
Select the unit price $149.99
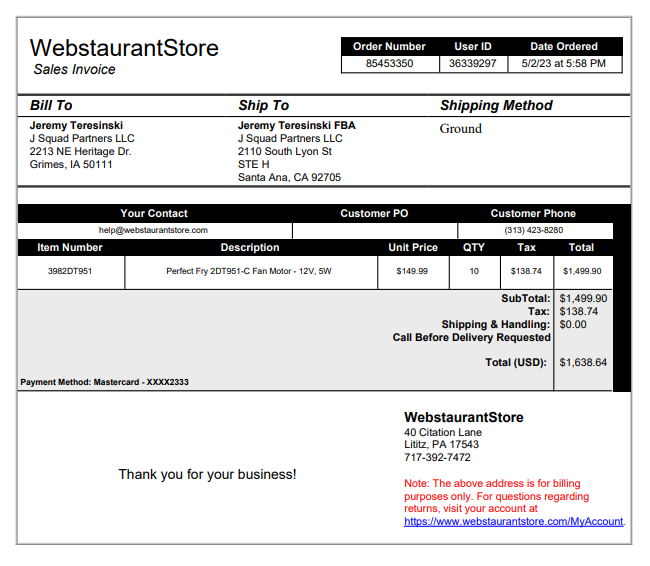click(412, 271)
